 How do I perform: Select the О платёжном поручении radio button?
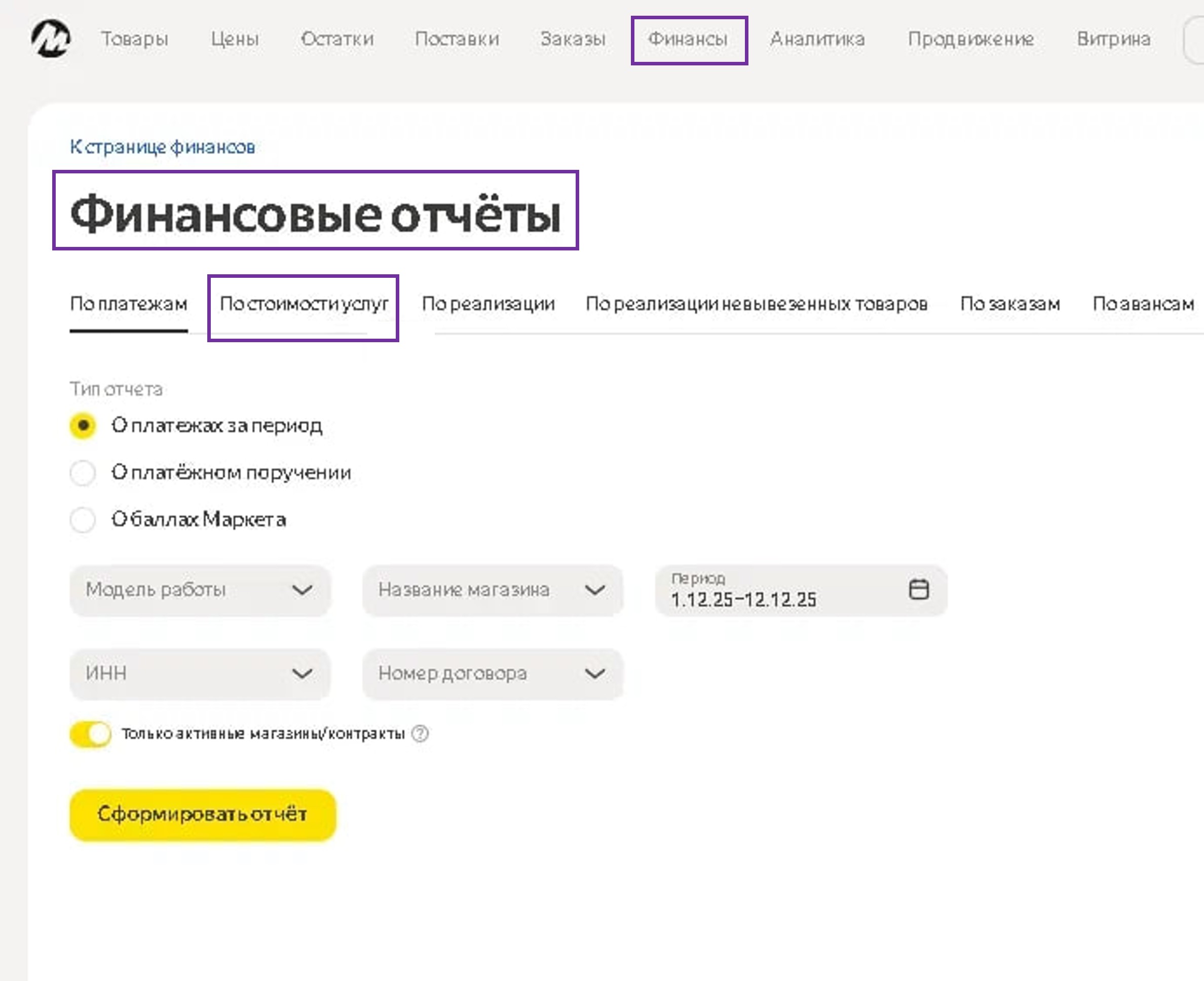pyautogui.click(x=83, y=473)
